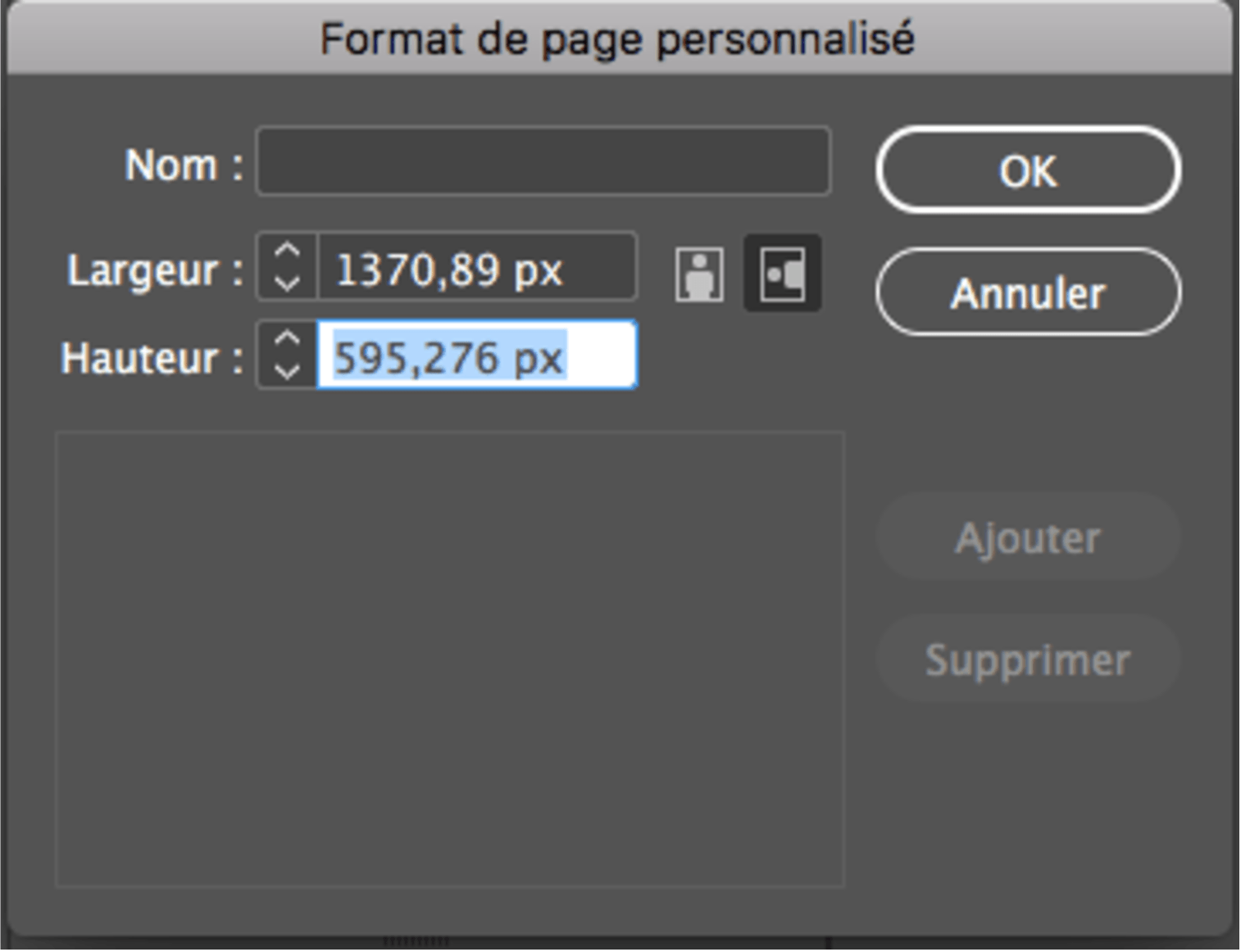This screenshot has height=952, width=1241.
Task: Increase Largeur with the up arrow
Action: coord(287,252)
